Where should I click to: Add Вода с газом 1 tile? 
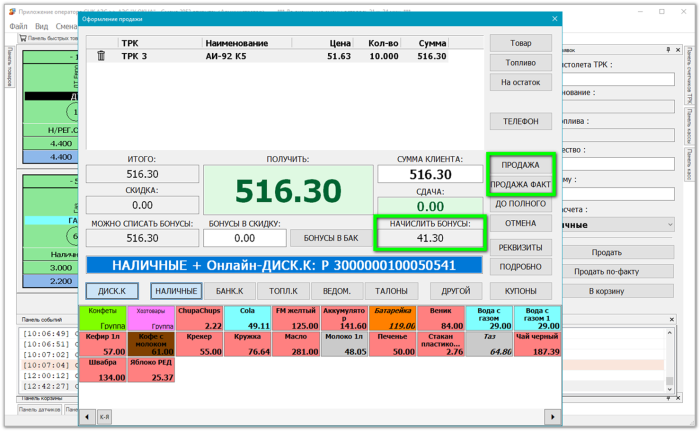[x=537, y=318]
